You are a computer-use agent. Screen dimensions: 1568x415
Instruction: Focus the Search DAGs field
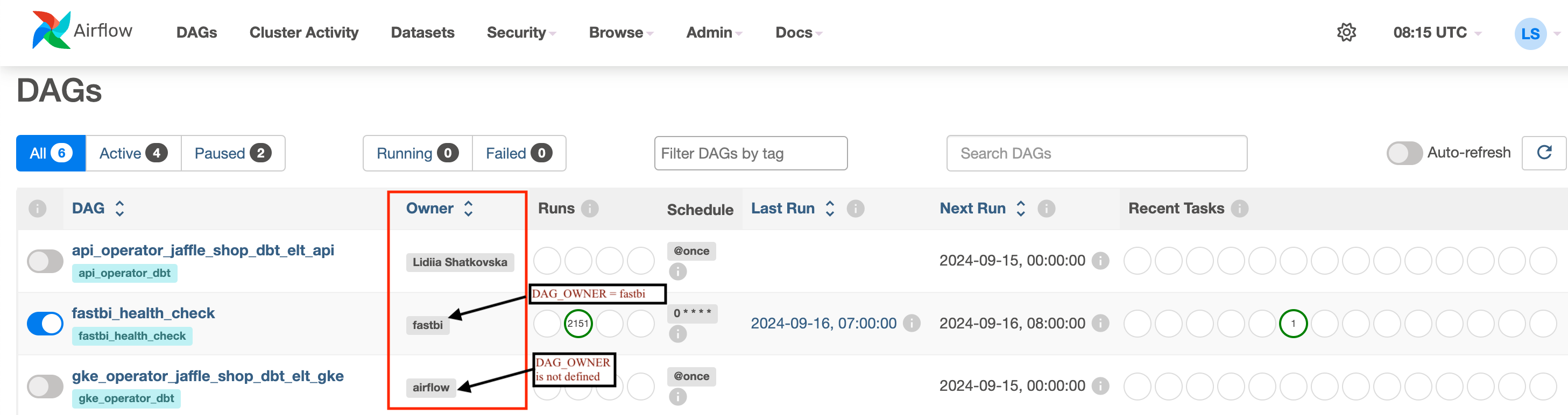[x=1096, y=153]
